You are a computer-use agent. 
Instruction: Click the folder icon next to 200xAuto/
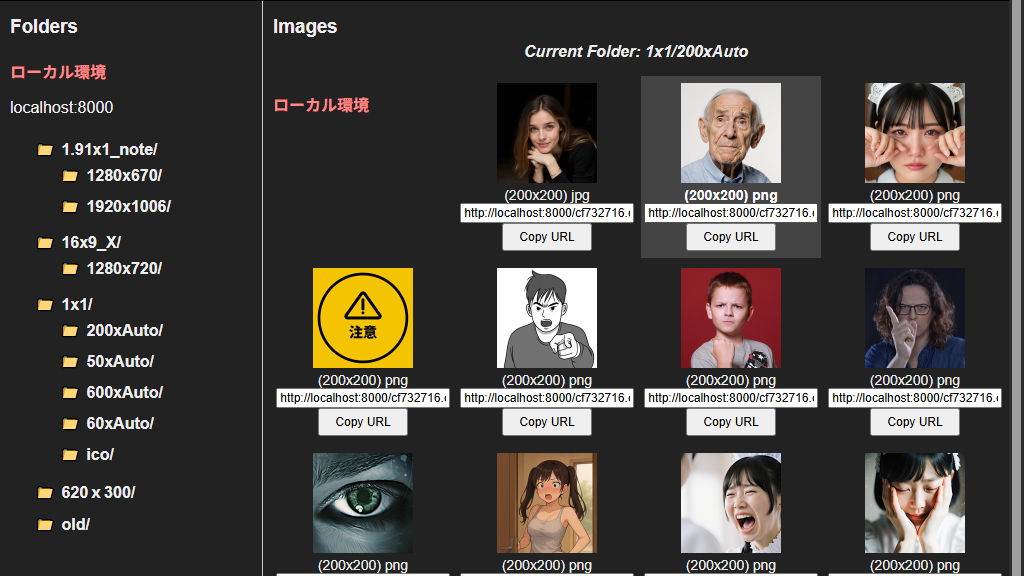(x=69, y=331)
